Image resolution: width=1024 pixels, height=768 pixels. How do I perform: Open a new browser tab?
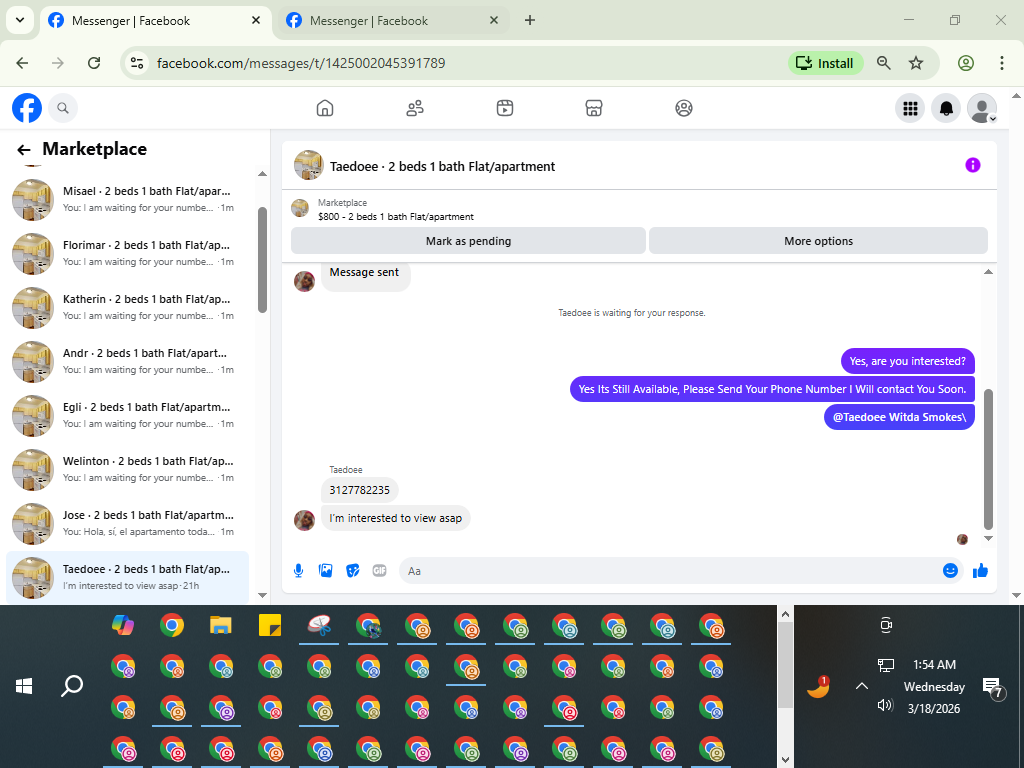point(530,20)
